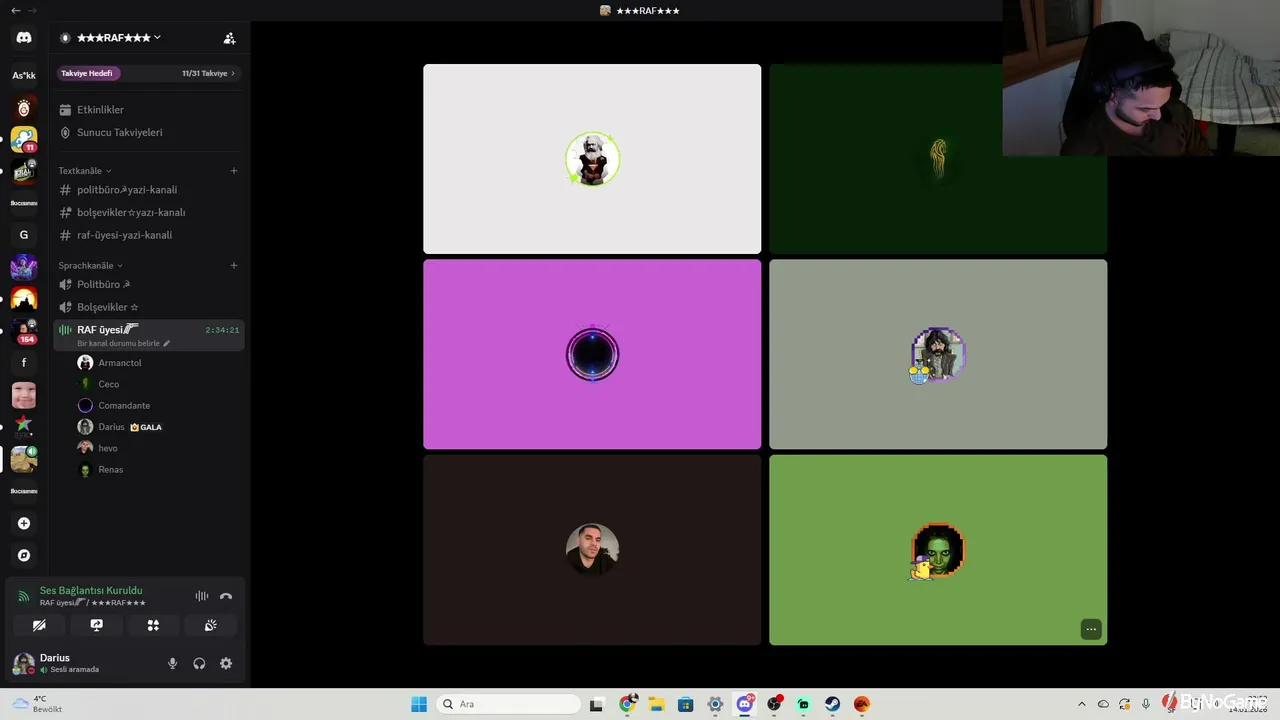Open the weather widget on taskbar
The image size is (1280, 720).
pos(38,704)
